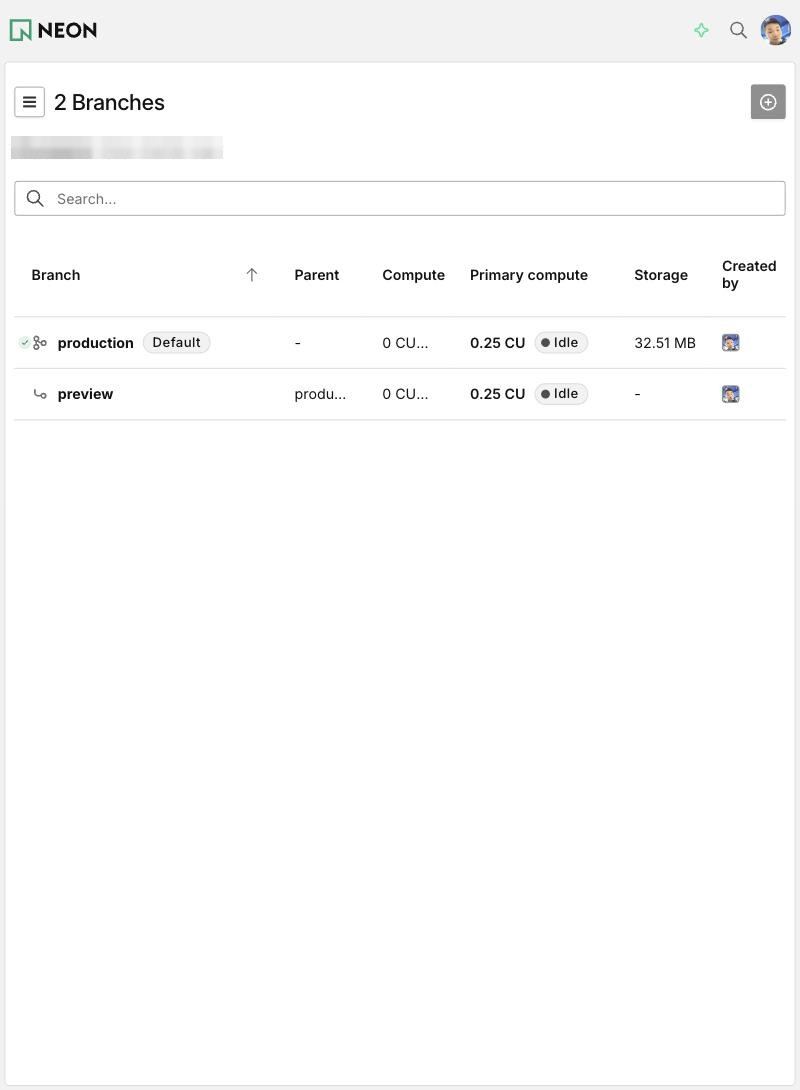Image resolution: width=800 pixels, height=1090 pixels.
Task: Click the Created by column header
Action: click(x=749, y=275)
